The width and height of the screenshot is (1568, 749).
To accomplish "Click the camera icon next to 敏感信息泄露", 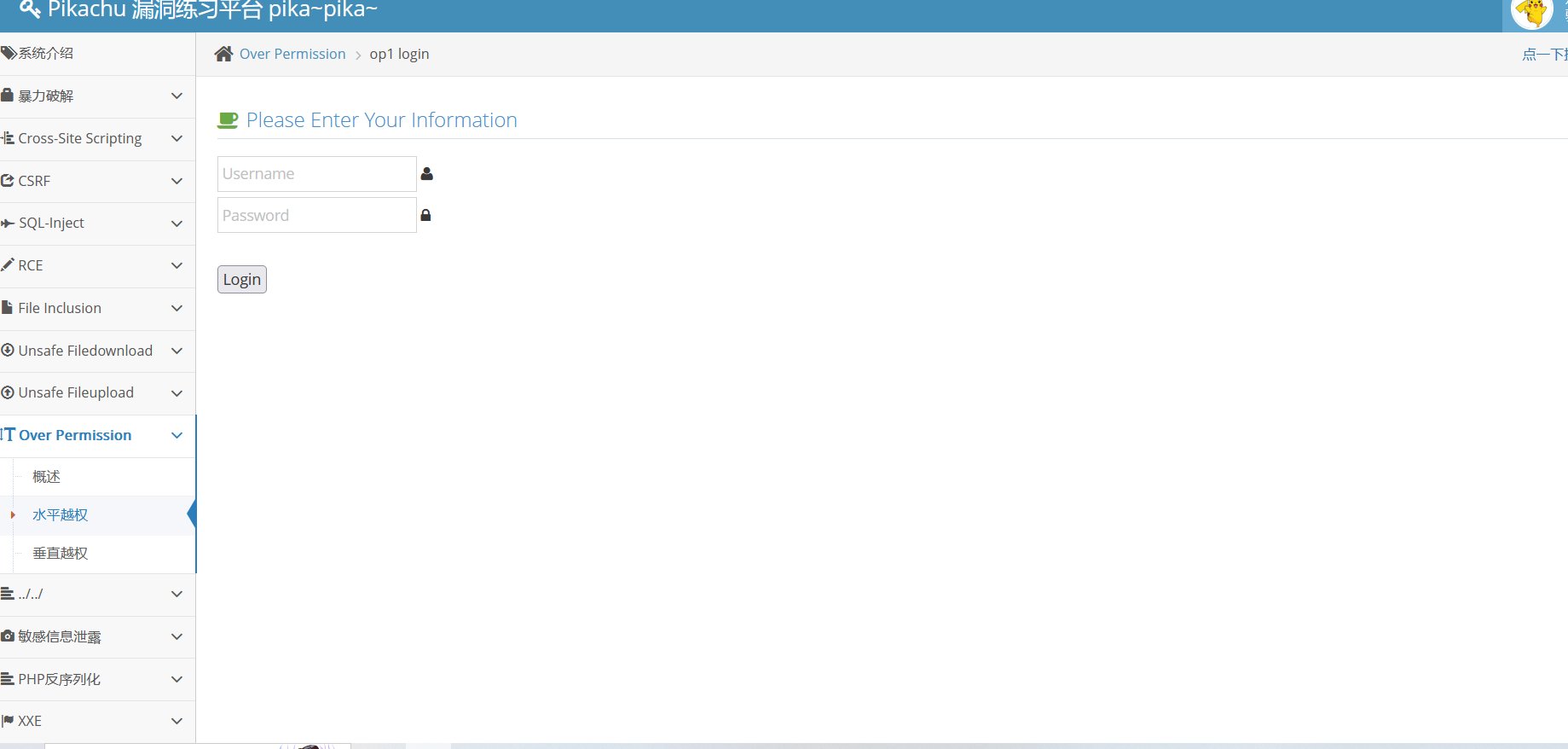I will click(8, 636).
